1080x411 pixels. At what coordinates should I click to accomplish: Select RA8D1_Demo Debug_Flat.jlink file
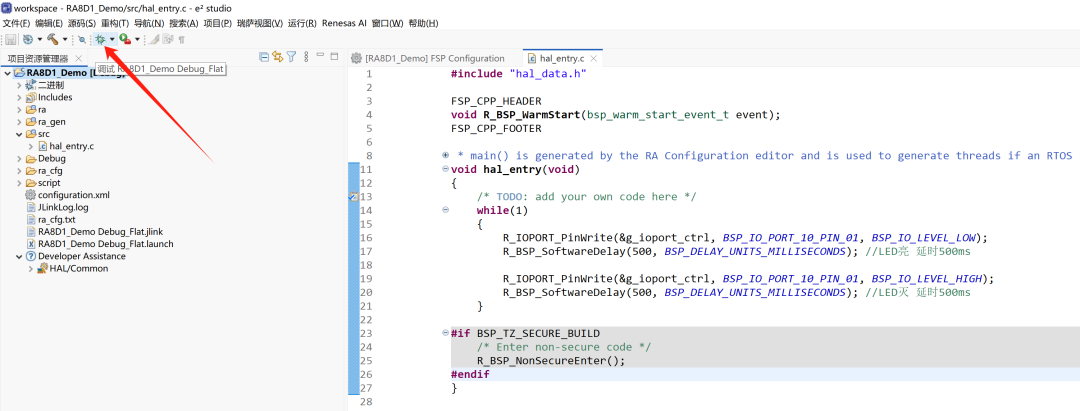pyautogui.click(x=101, y=231)
